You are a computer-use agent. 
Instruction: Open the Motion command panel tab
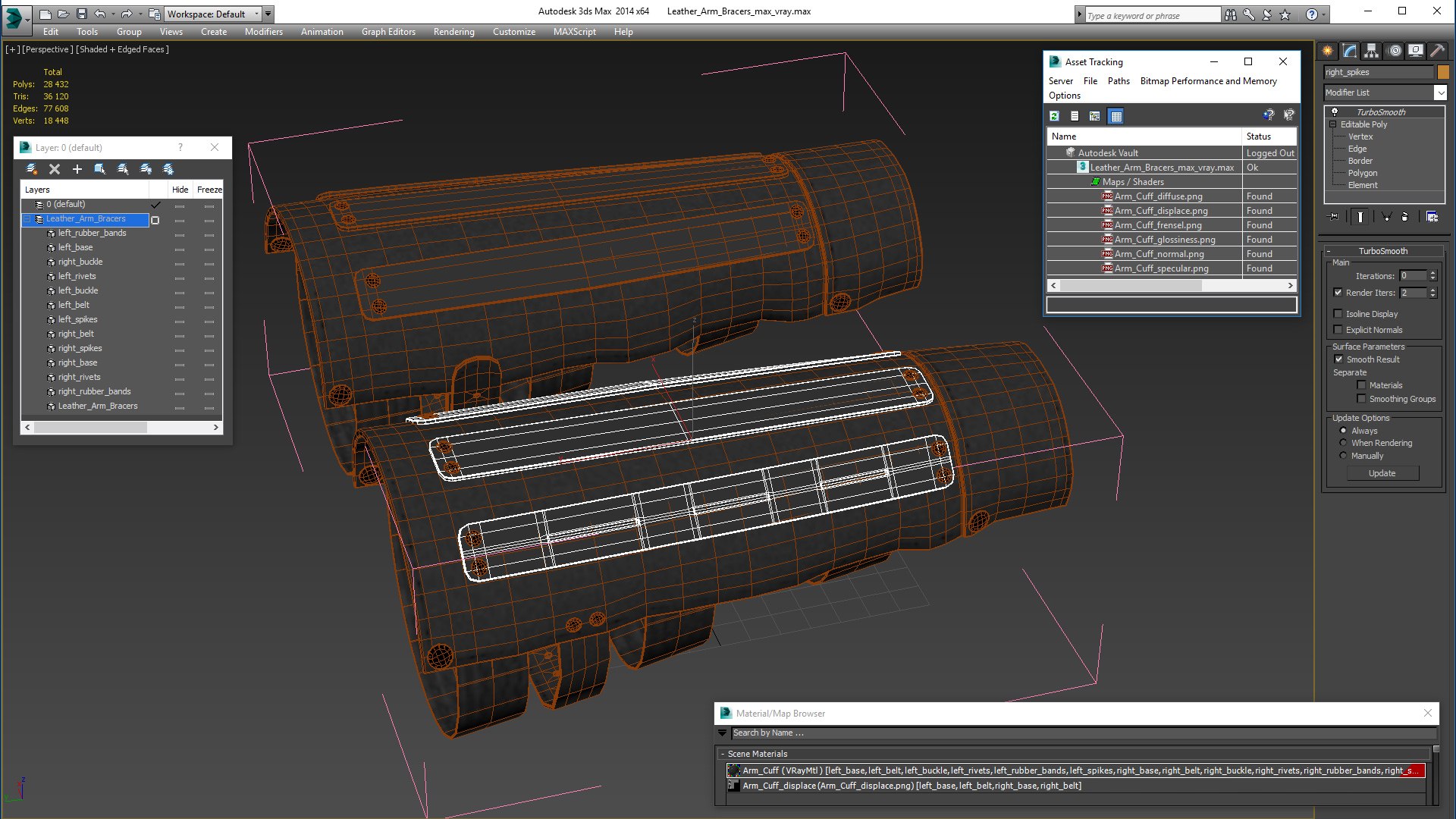point(1394,51)
